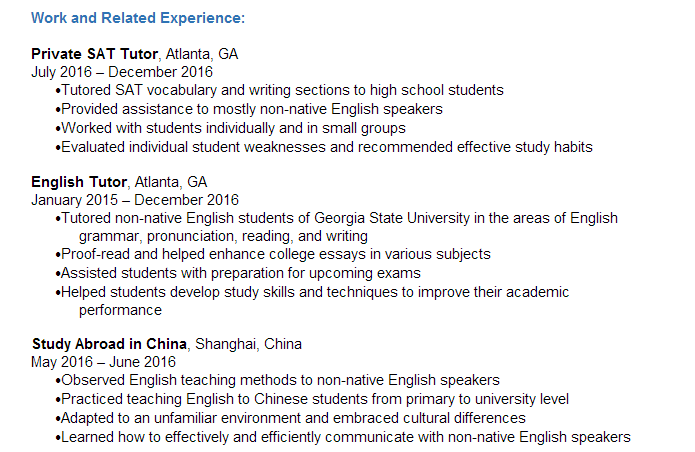Click the "Evaluated individual student weaknesses" bullet
The image size is (695, 452).
pyautogui.click(x=326, y=147)
